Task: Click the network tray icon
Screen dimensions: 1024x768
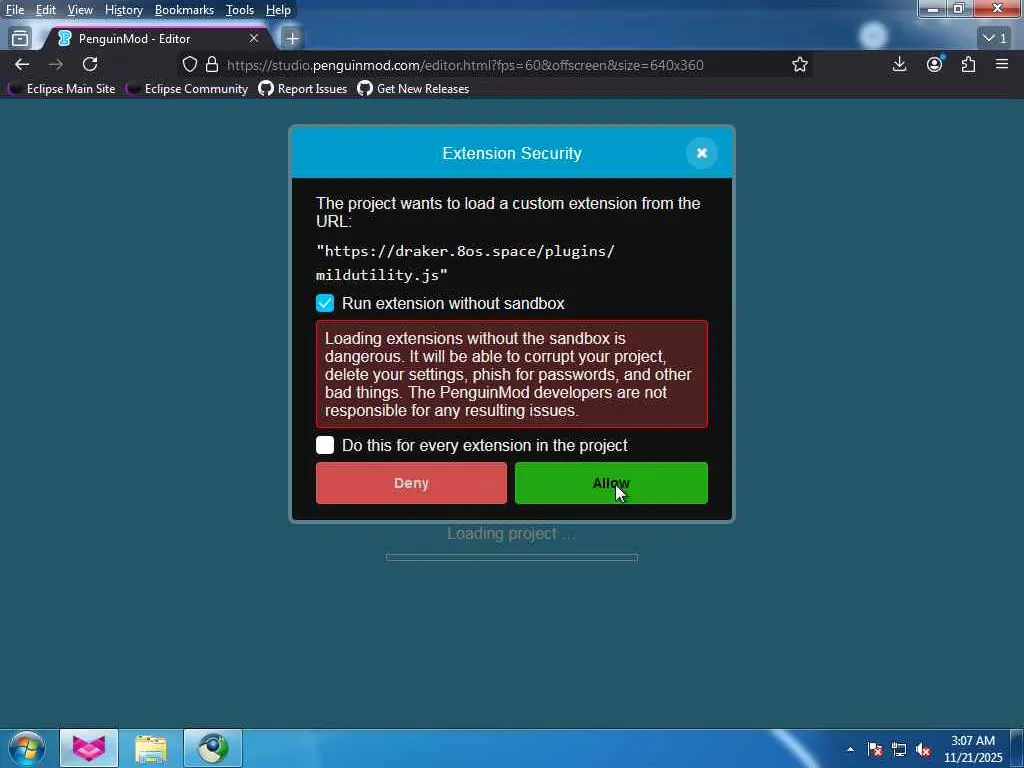Action: (x=899, y=749)
